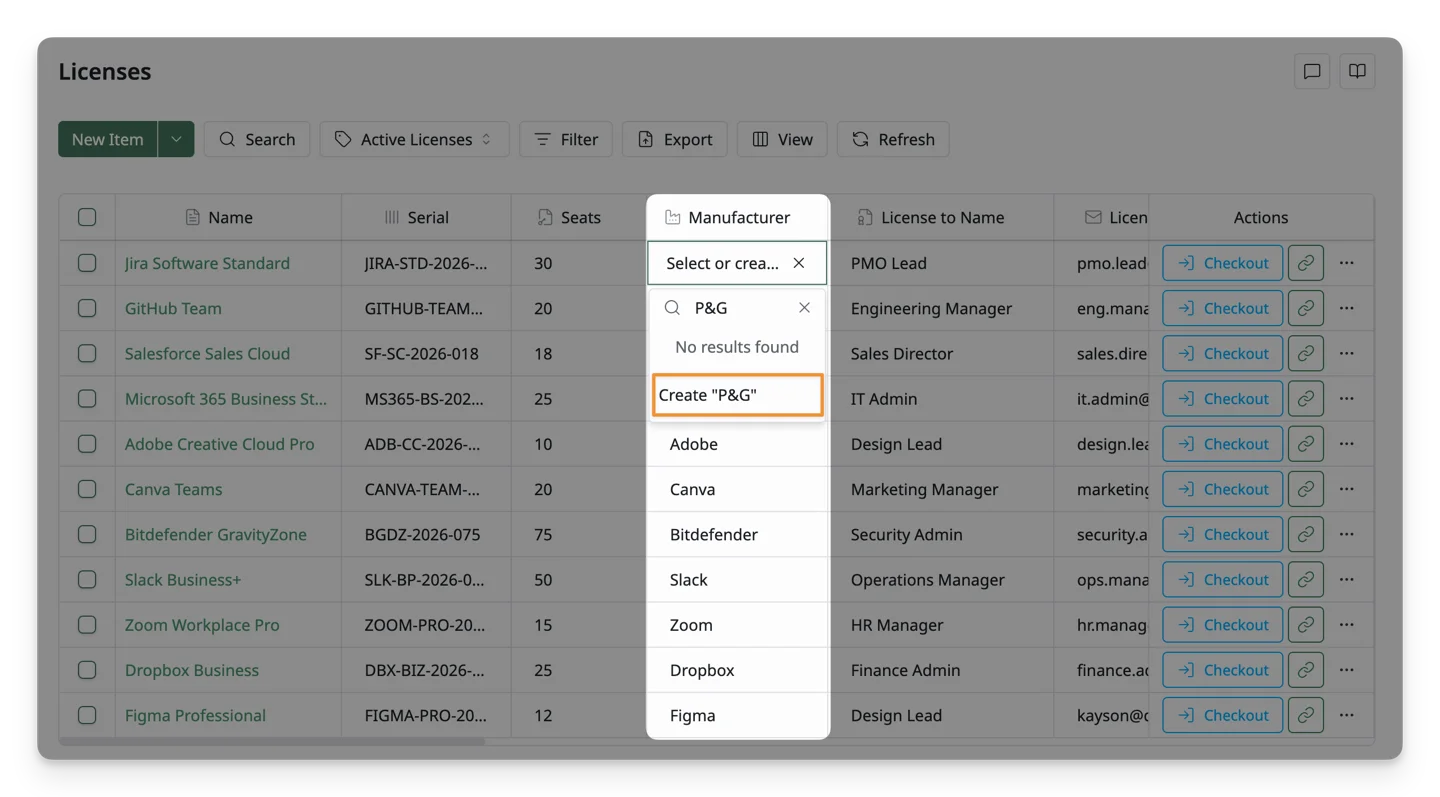Copy link for Zoom Workplace Pro row
The height and width of the screenshot is (797, 1440).
tap(1306, 625)
